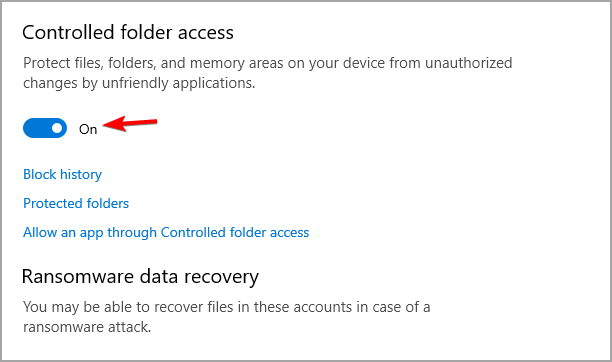
Task: Select the Controlled folder access heading
Action: tap(128, 32)
